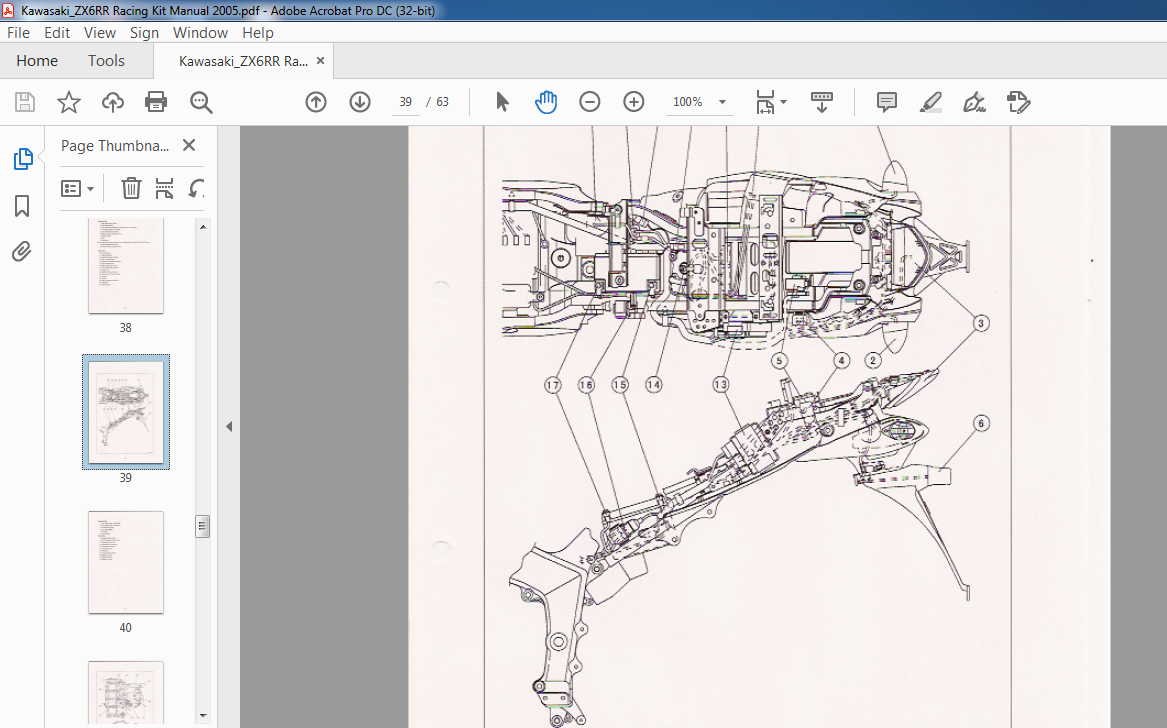
Task: Open the Bookmarks panel
Action: click(x=22, y=206)
